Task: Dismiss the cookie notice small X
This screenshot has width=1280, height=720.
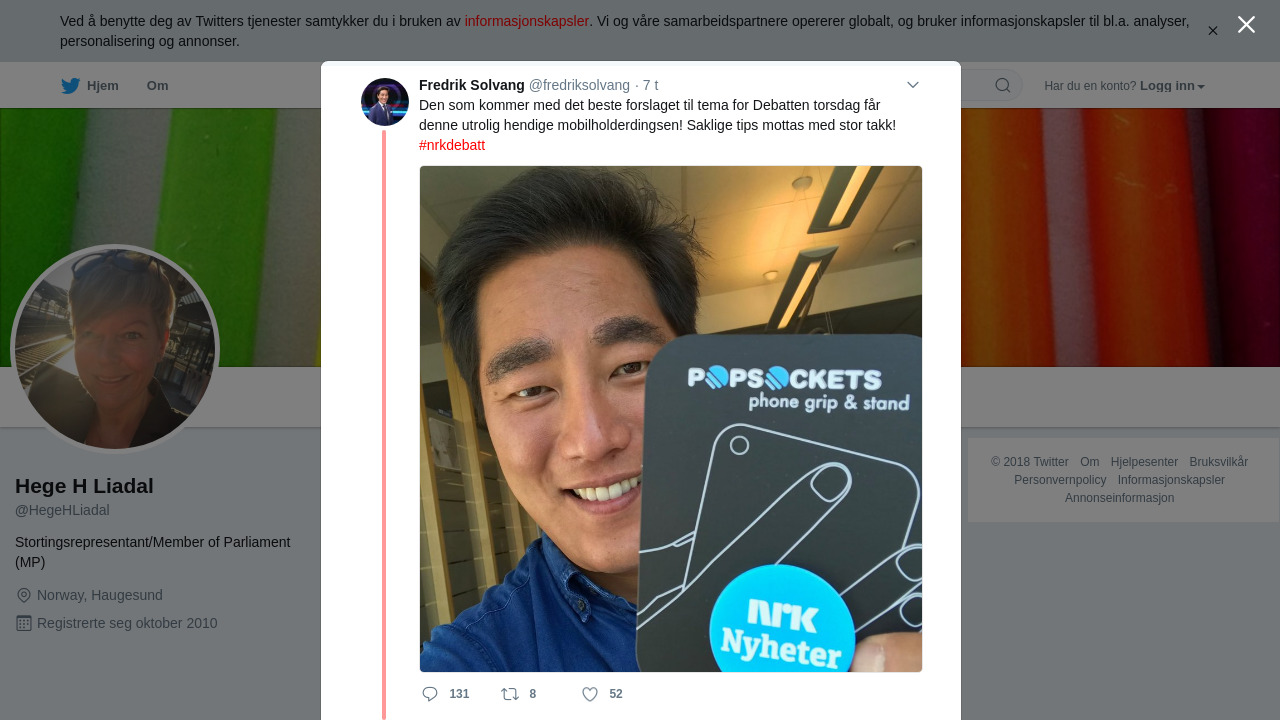Action: click(1213, 31)
